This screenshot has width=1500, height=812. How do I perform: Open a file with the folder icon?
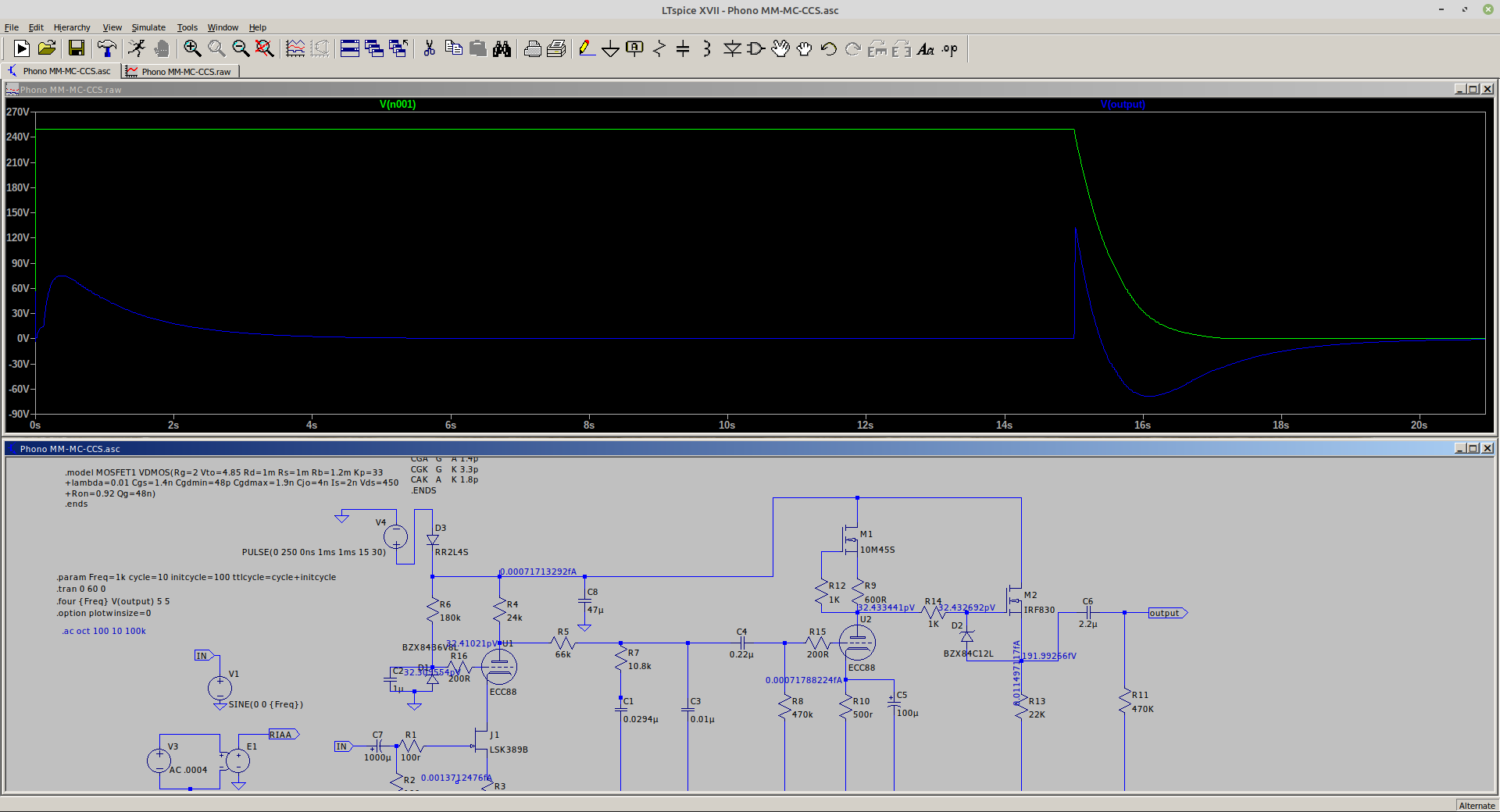pos(47,48)
